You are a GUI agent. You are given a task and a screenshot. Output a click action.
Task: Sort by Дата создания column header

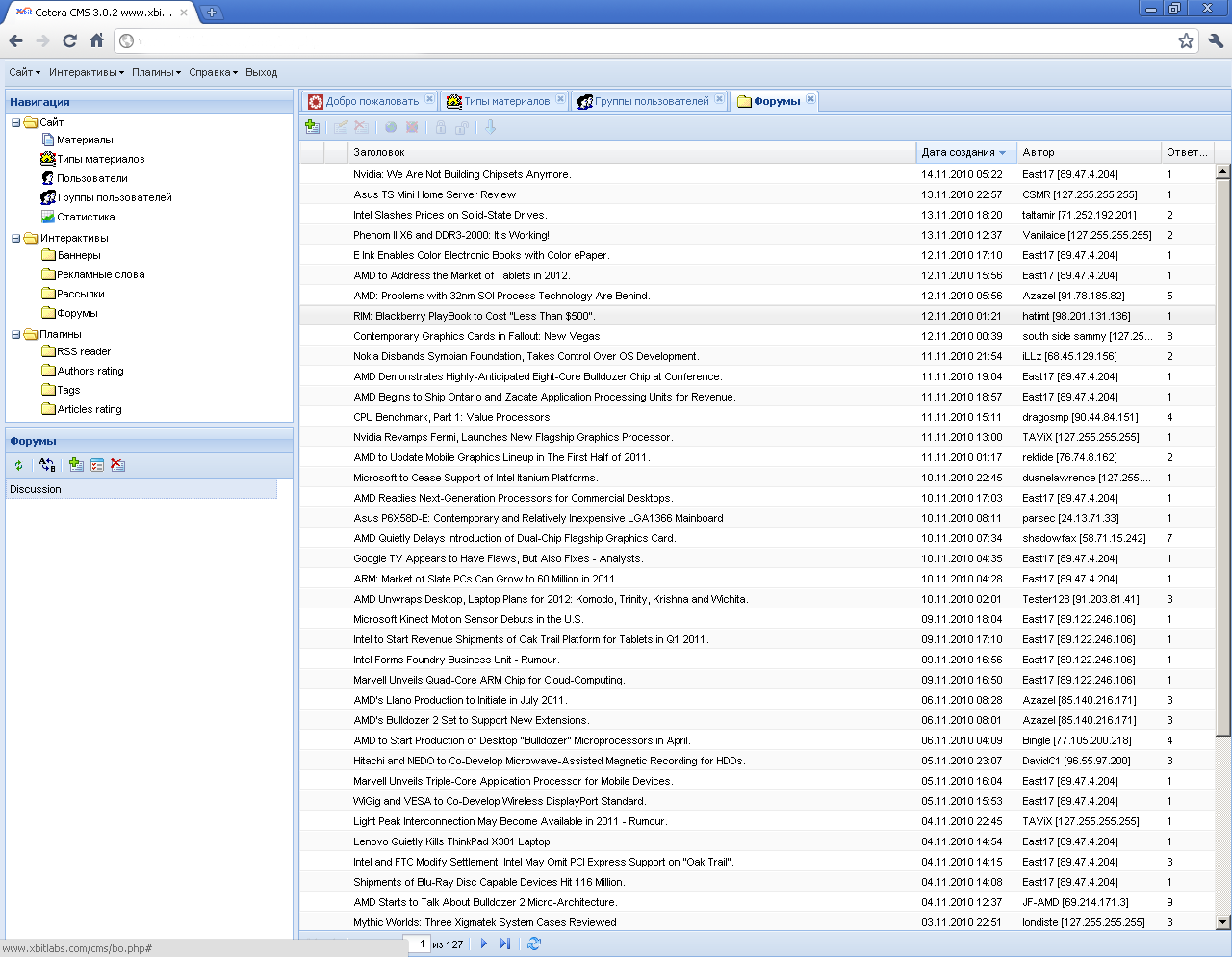click(x=958, y=152)
